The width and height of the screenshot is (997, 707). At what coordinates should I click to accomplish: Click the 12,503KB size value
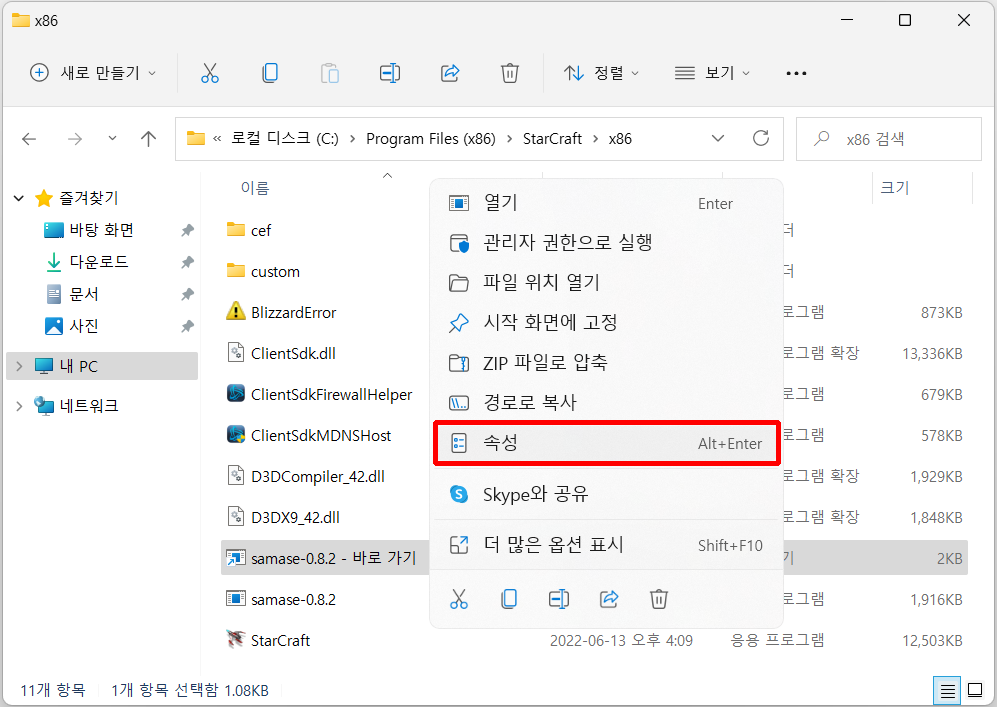(x=932, y=640)
